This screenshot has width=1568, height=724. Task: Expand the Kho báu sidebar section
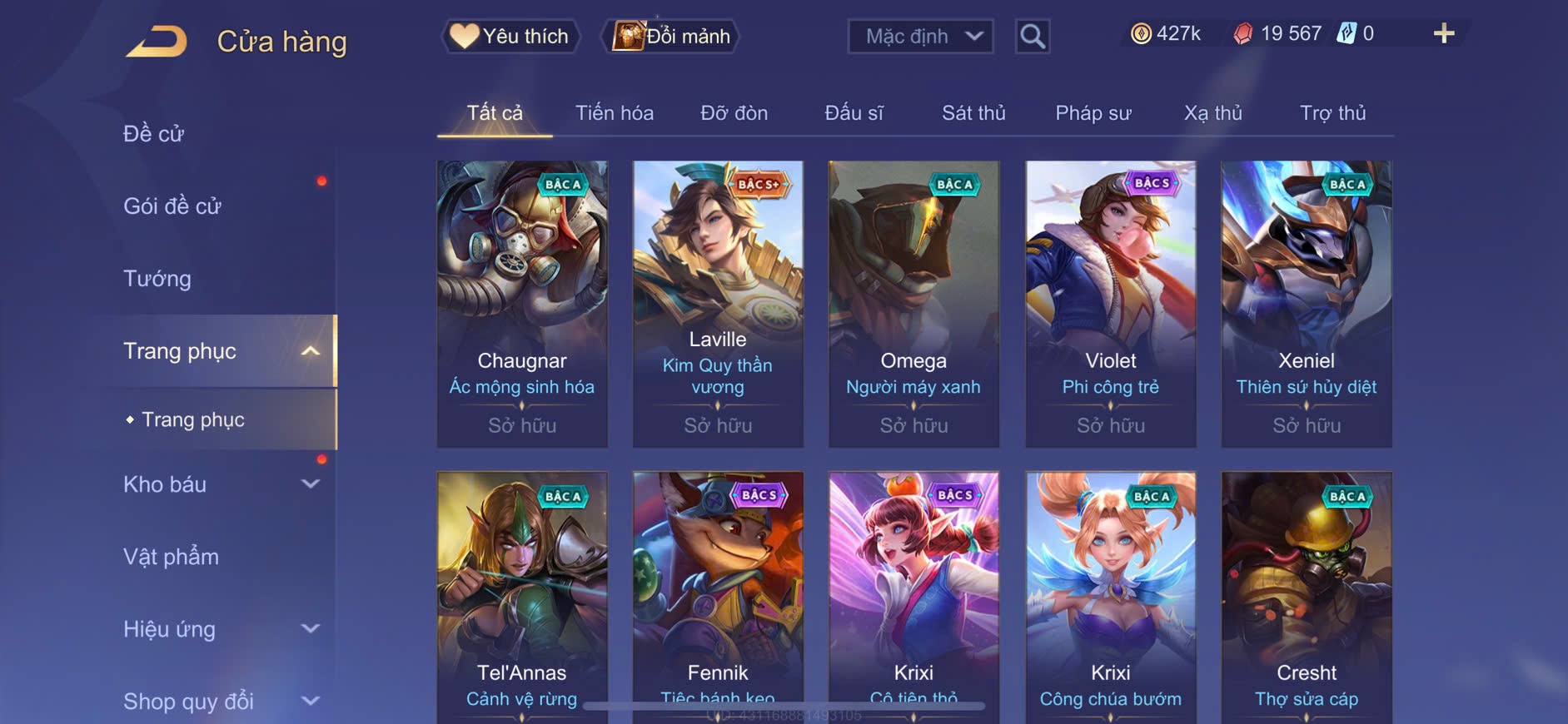(x=310, y=483)
